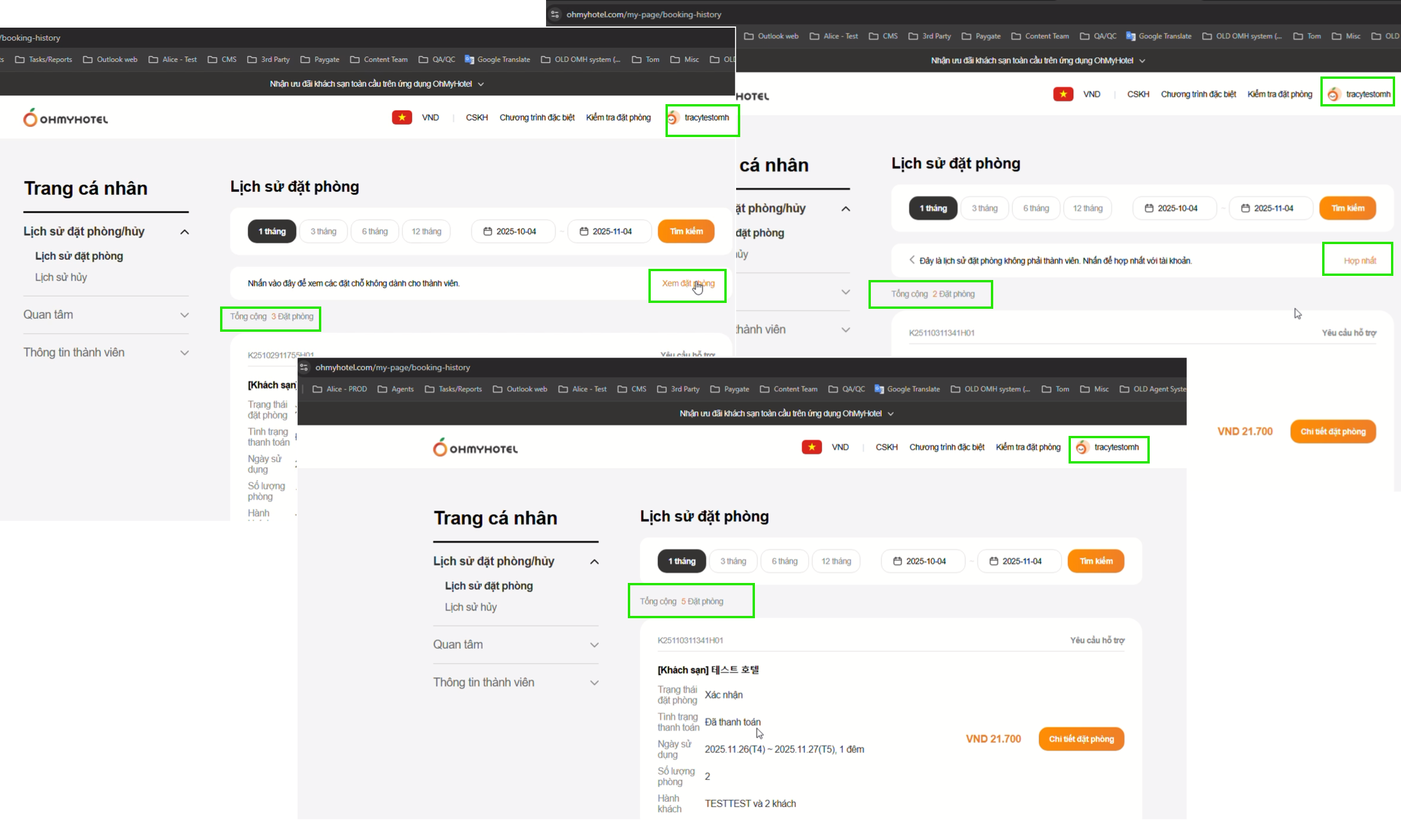Open the OLD Agent Syste bookmark folder
This screenshot has width=1401, height=840.
coord(1153,389)
